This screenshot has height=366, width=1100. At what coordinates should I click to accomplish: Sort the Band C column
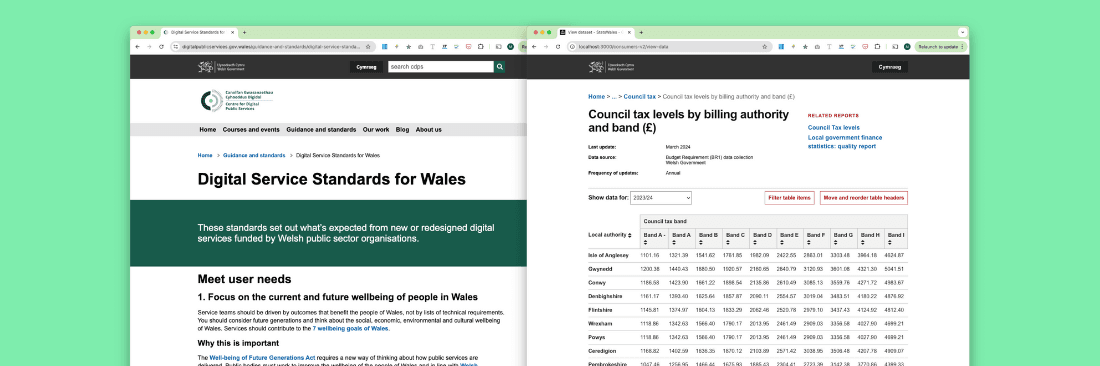(x=729, y=243)
